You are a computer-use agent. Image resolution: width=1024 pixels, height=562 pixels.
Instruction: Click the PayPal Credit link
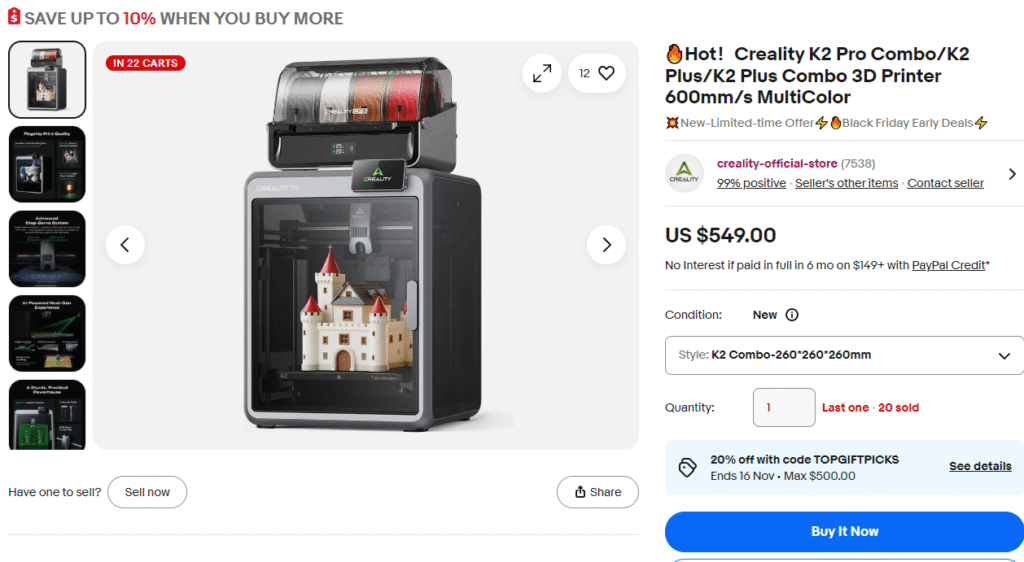click(x=949, y=265)
